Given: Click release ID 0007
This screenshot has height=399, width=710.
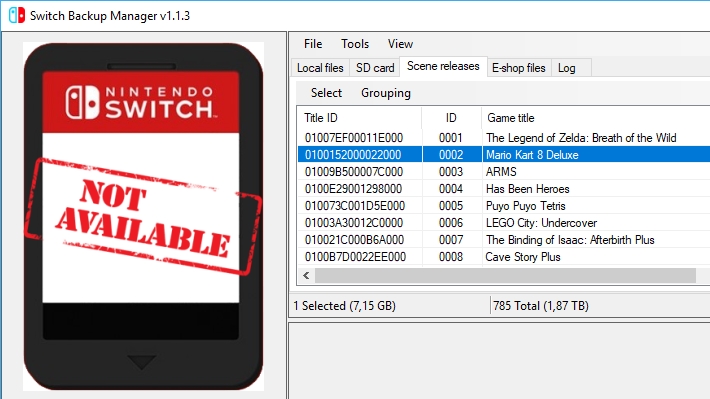Looking at the screenshot, I should coord(451,240).
